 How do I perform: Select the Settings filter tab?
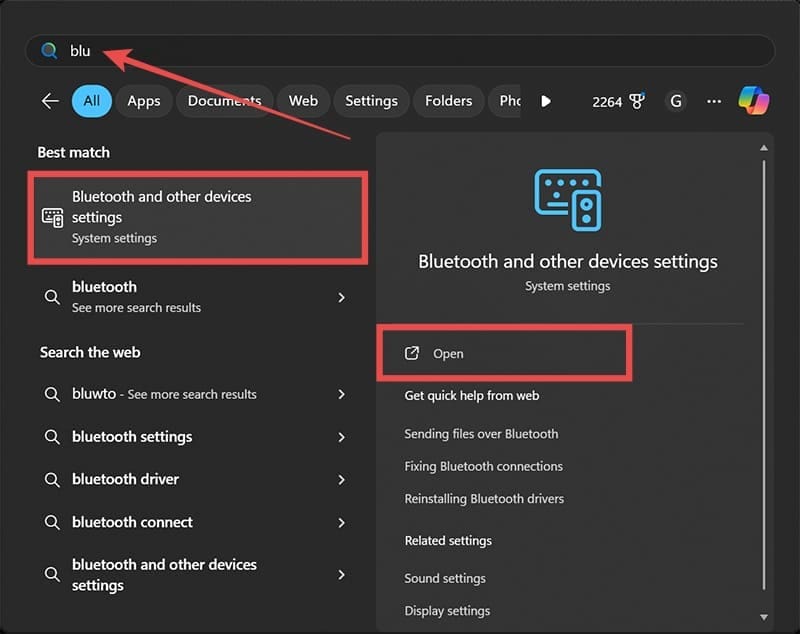tap(371, 101)
